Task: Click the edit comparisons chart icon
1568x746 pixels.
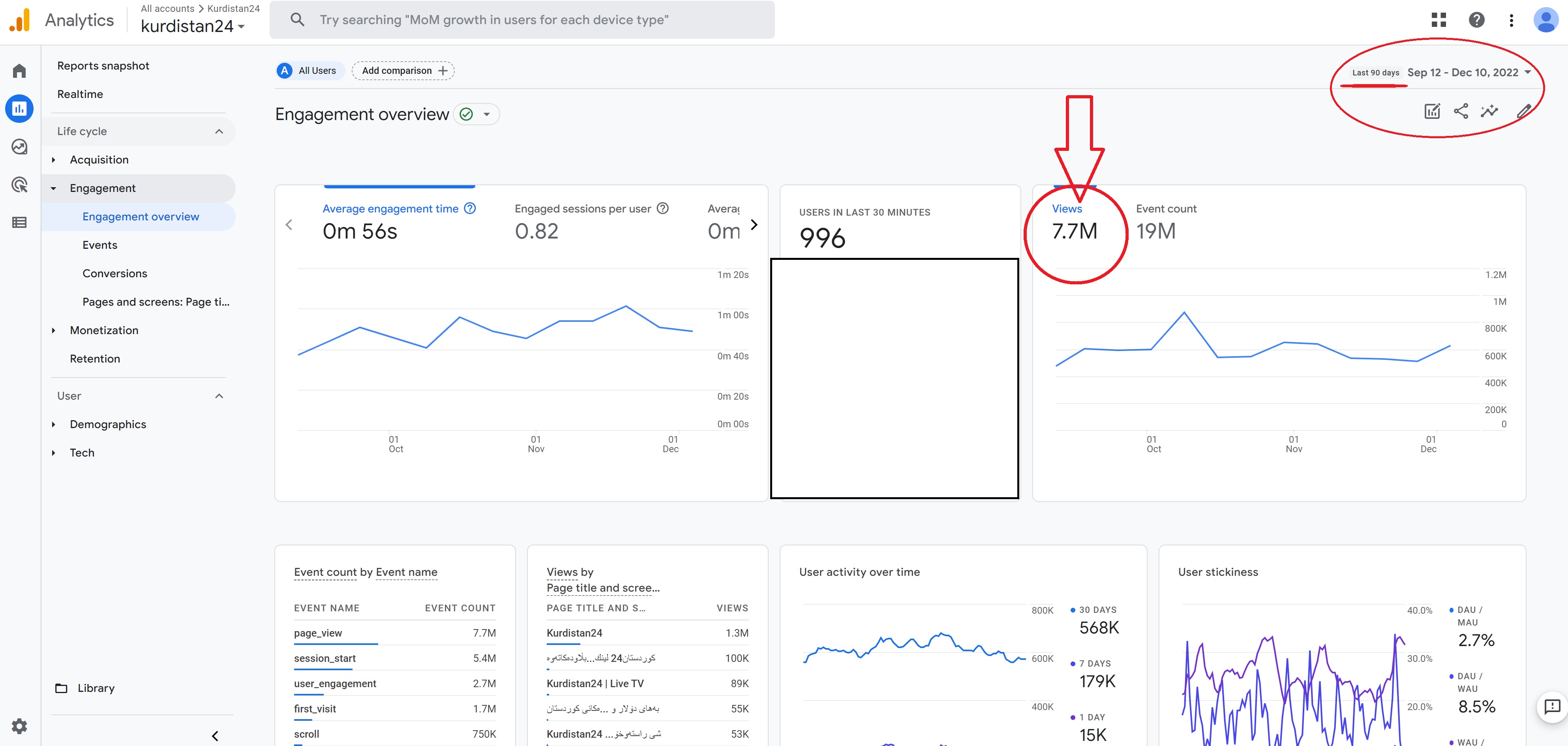Action: pyautogui.click(x=1432, y=111)
